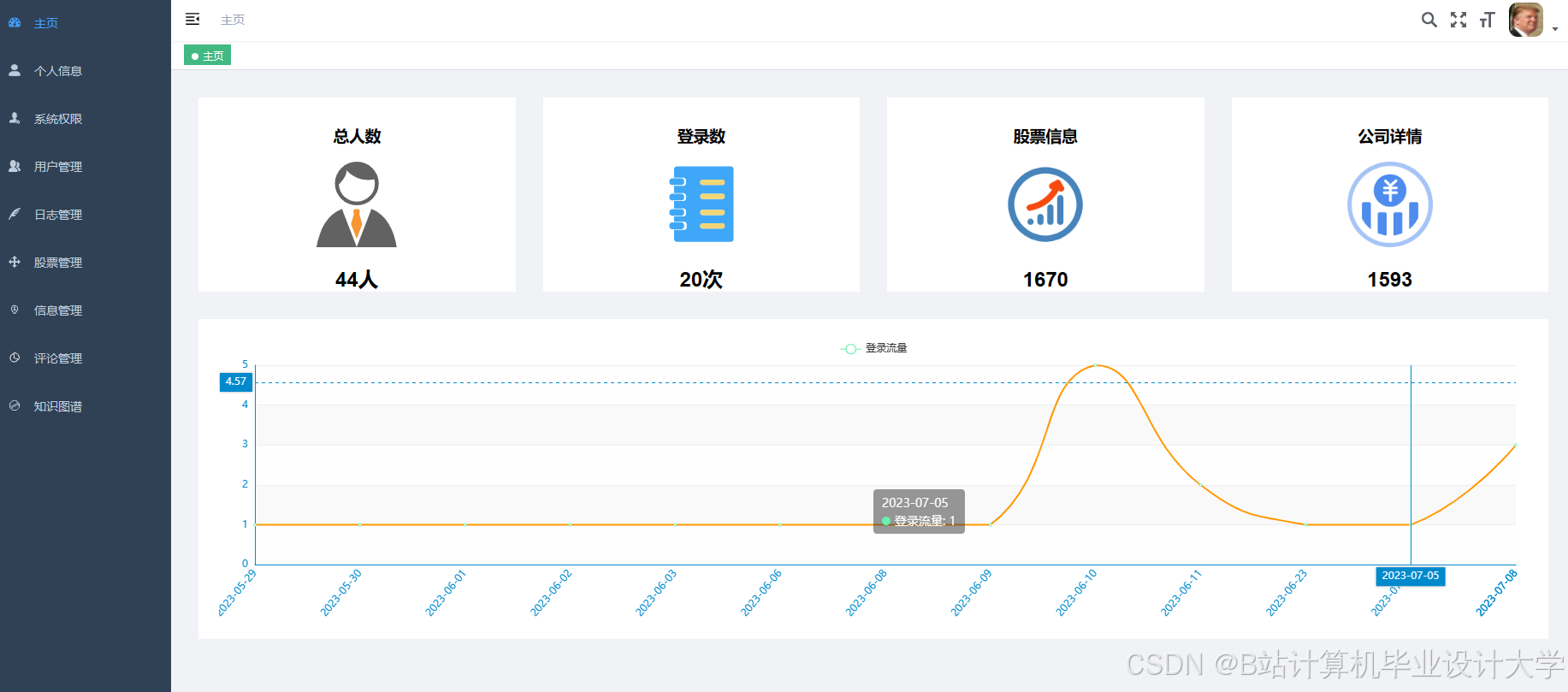The width and height of the screenshot is (1568, 692).
Task: Click the 公司详情 card title
Action: click(1390, 136)
